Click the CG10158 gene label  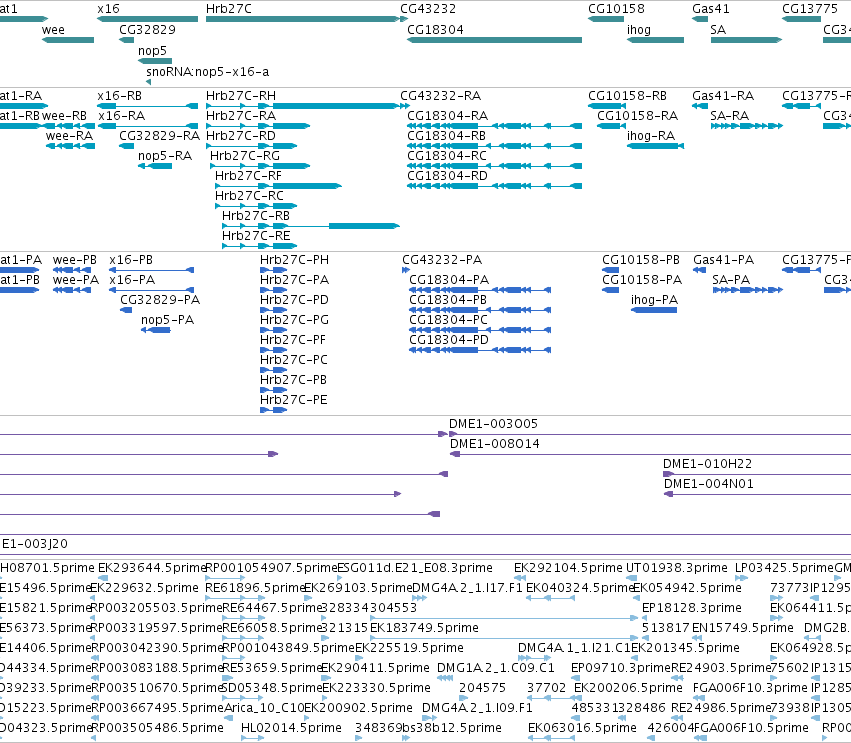click(617, 9)
